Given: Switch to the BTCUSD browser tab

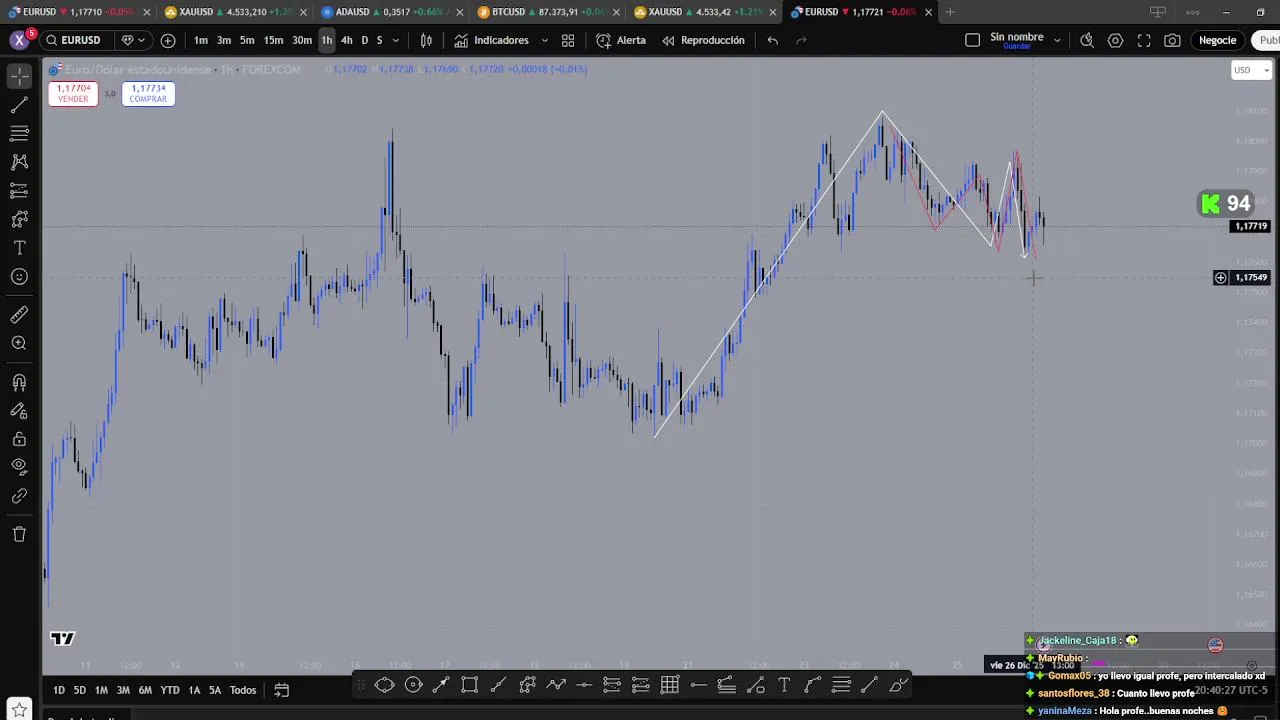Looking at the screenshot, I should 547,12.
